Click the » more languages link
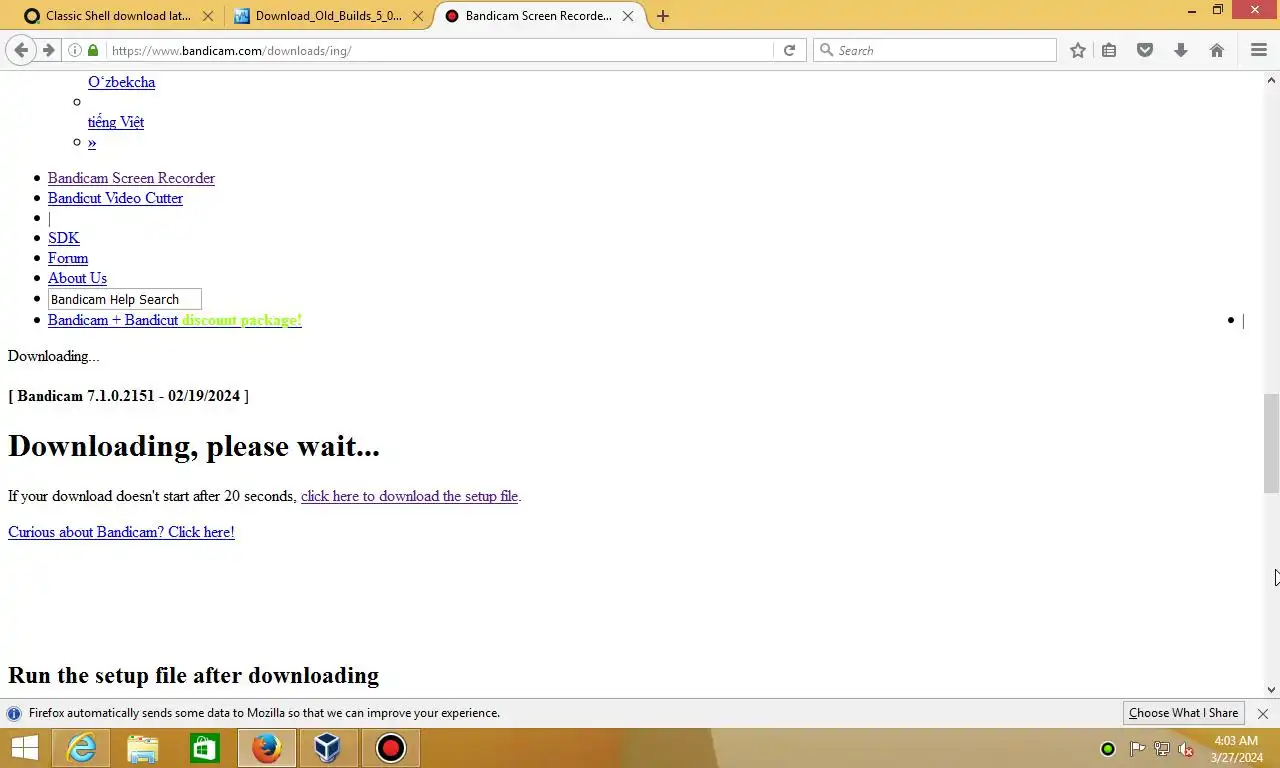1280x768 pixels. 92,142
